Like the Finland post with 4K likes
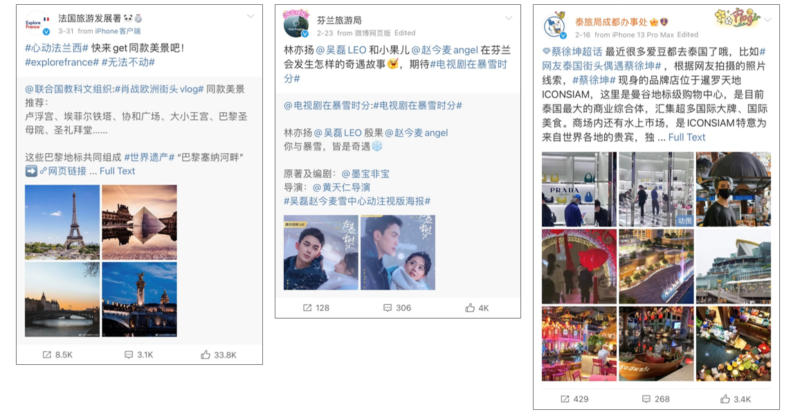 [x=470, y=307]
